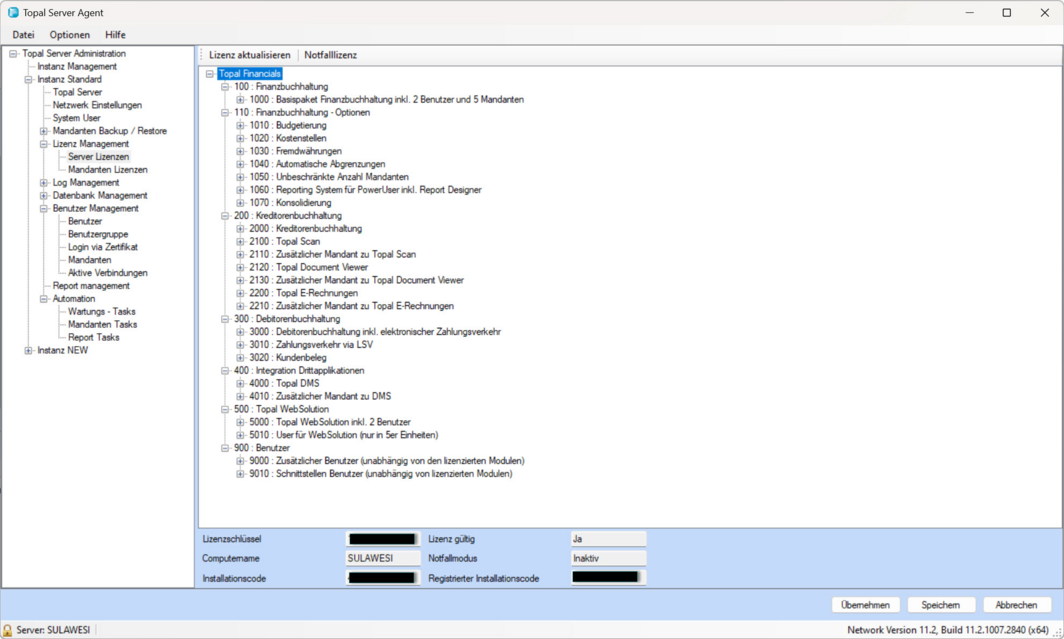Collapse the Lizenz Management node
The height and width of the screenshot is (639, 1064).
(44, 144)
